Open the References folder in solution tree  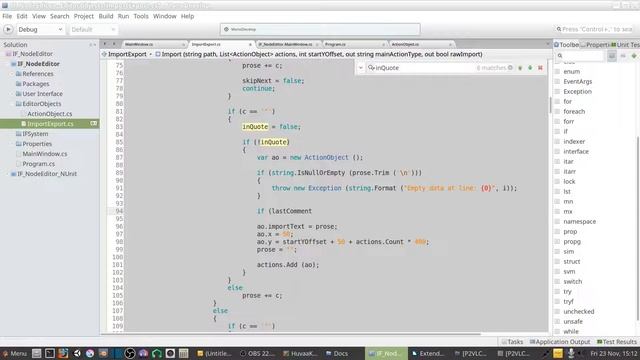click(x=38, y=74)
